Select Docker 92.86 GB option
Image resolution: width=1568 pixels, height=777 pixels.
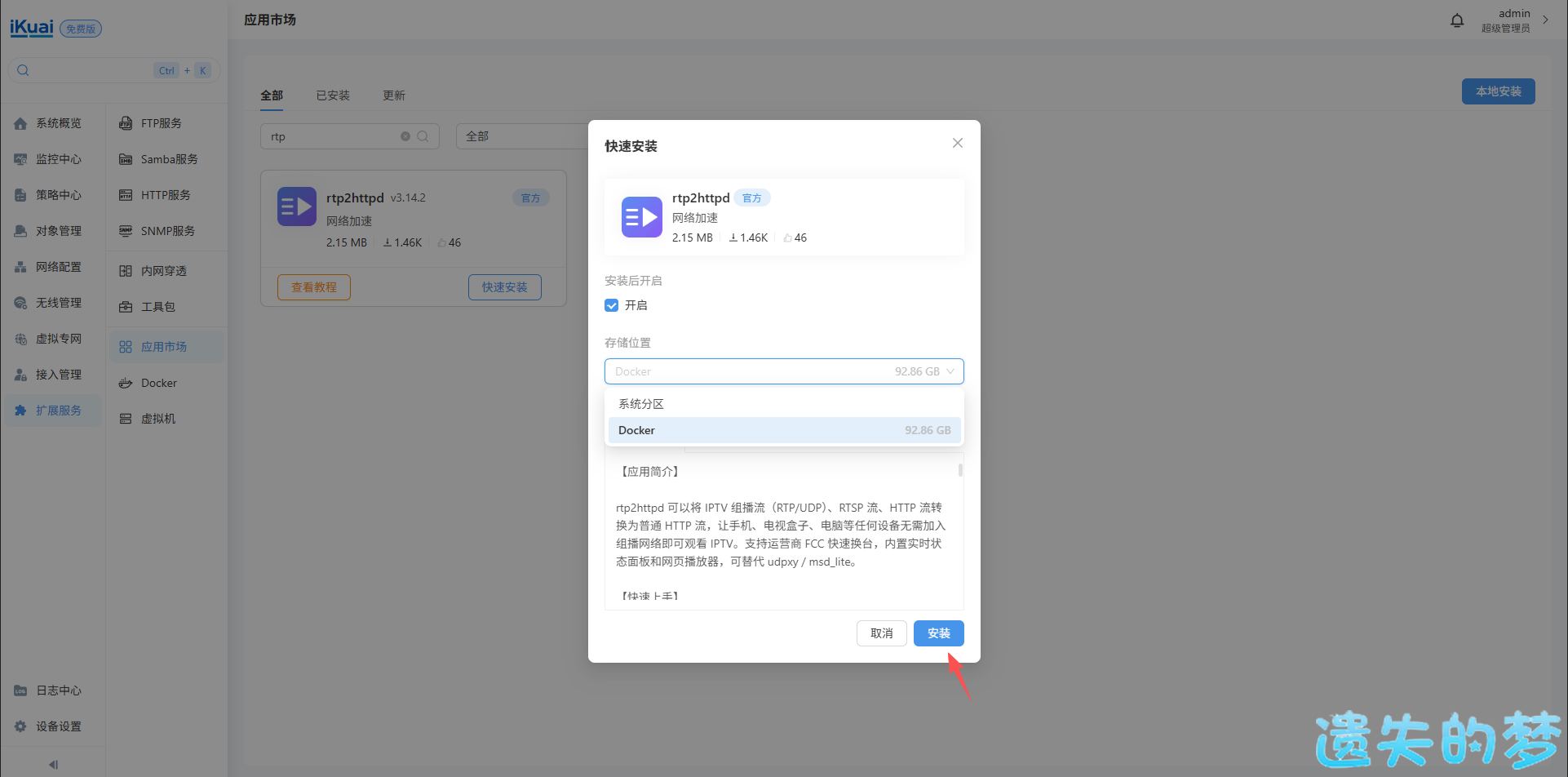(x=784, y=430)
